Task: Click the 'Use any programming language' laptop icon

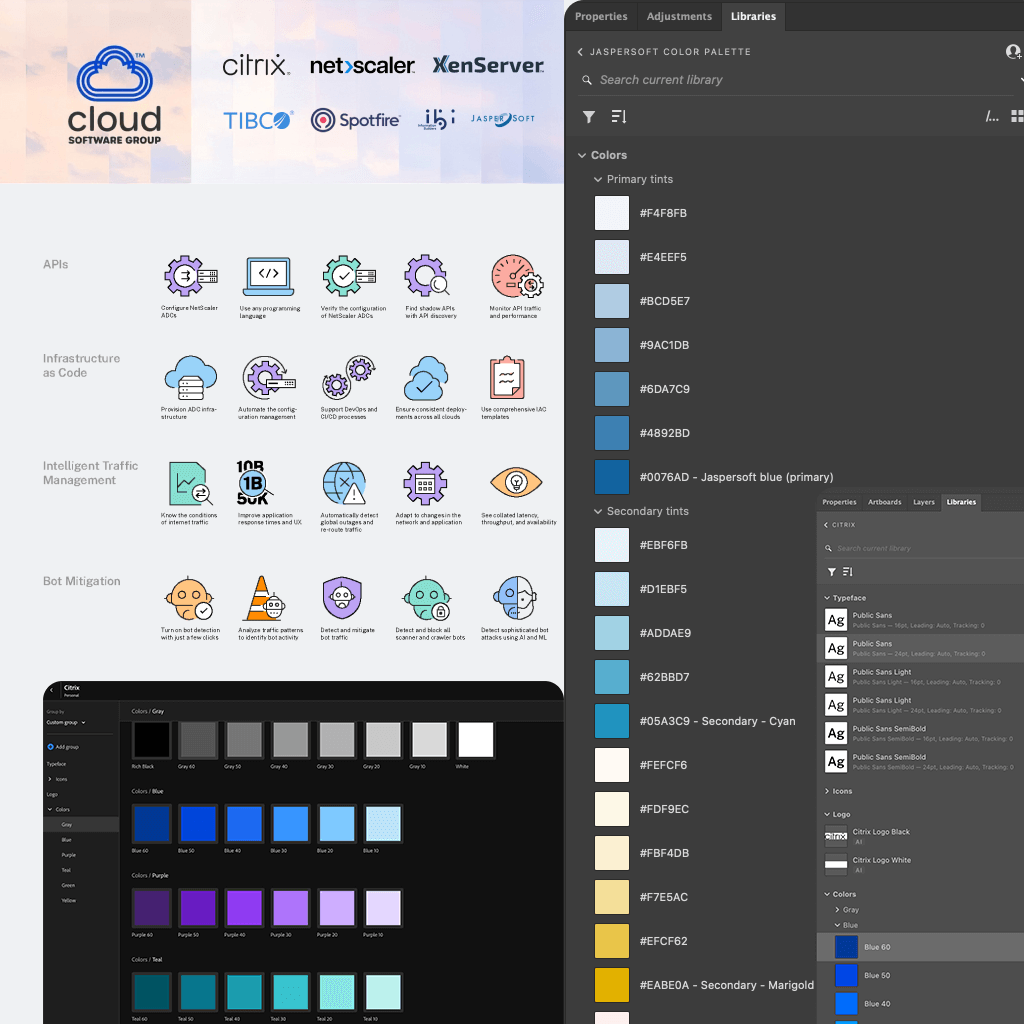Action: [268, 277]
